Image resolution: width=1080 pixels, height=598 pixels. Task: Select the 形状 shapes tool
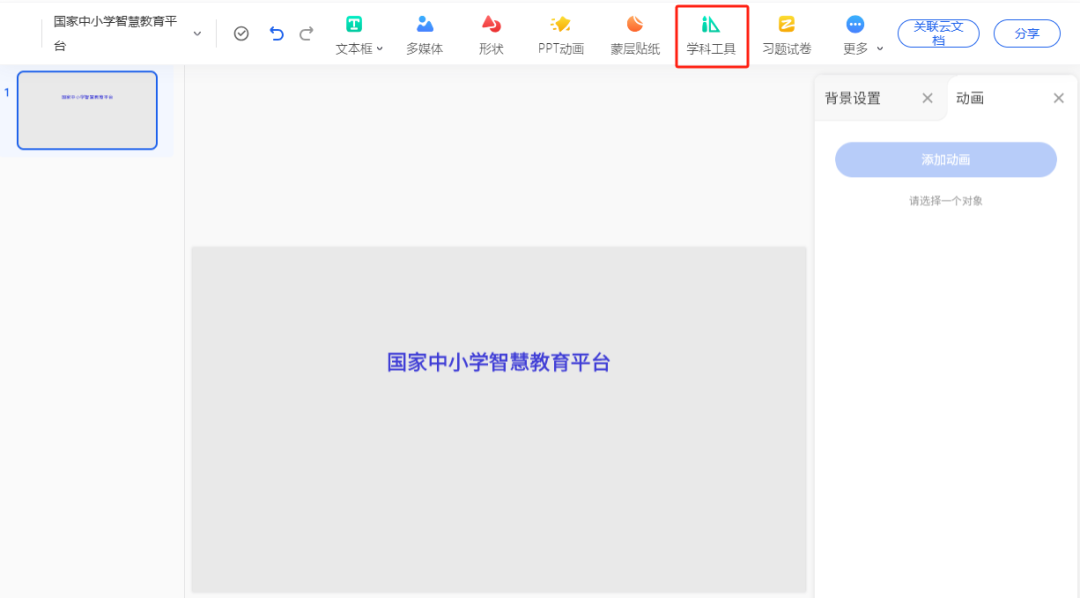click(491, 33)
